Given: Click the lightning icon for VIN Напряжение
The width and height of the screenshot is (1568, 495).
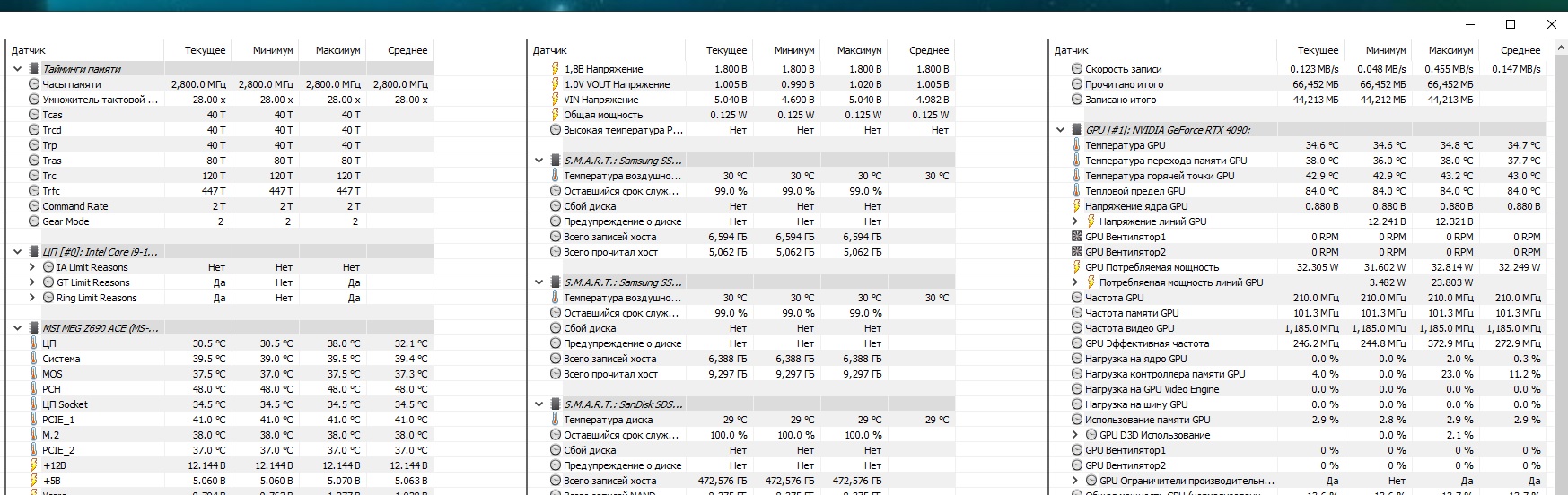Looking at the screenshot, I should click(x=556, y=100).
